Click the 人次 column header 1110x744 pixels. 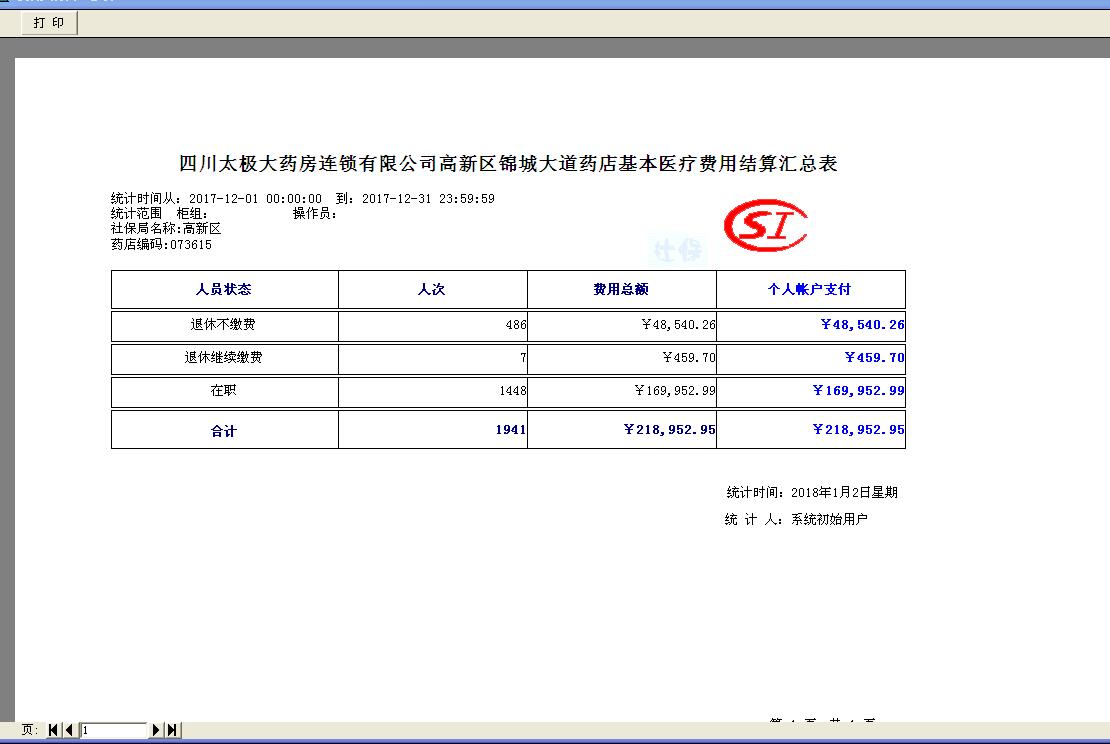click(x=432, y=289)
